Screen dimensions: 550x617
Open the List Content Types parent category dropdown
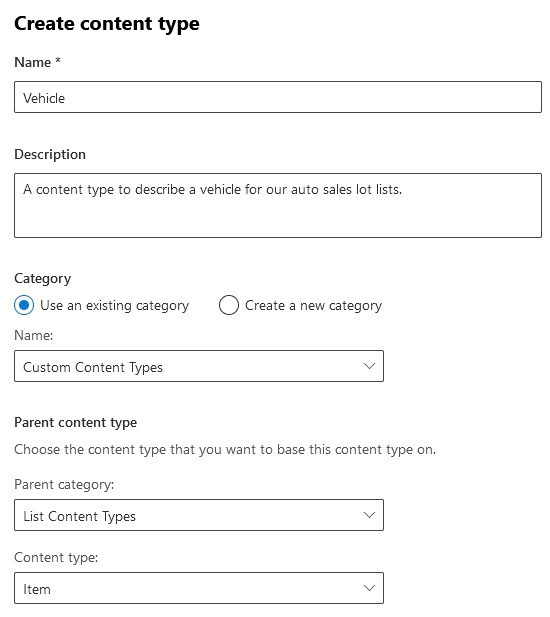pos(199,515)
